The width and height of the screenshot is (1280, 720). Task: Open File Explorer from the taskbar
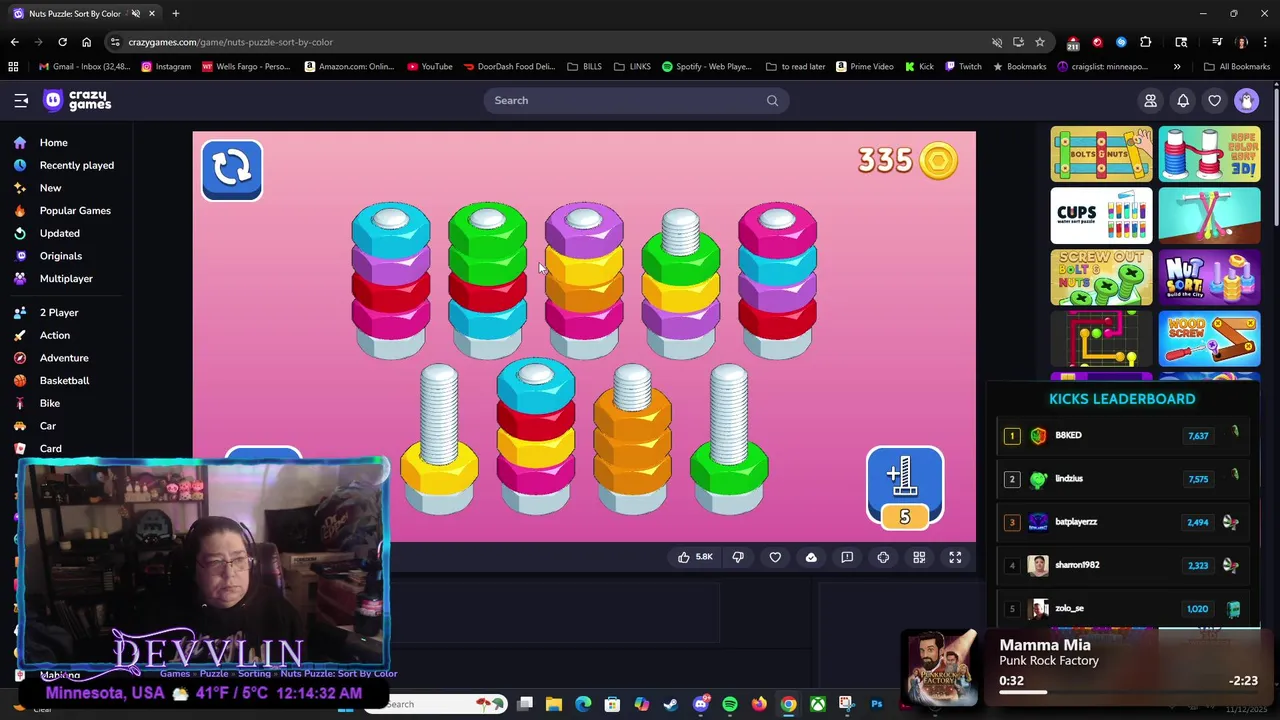tap(554, 704)
